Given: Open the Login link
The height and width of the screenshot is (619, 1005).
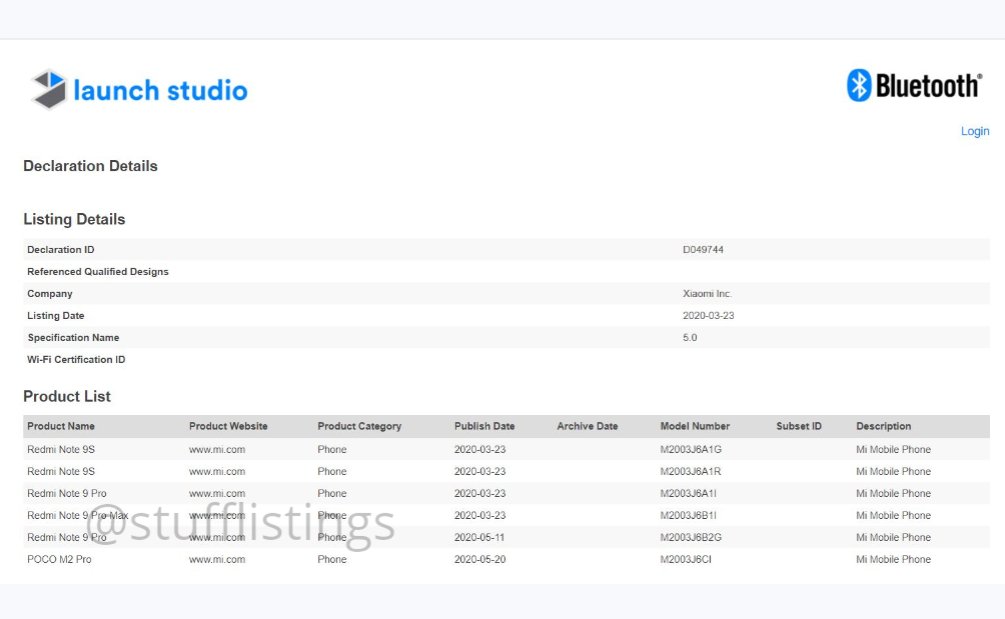Looking at the screenshot, I should tap(975, 131).
